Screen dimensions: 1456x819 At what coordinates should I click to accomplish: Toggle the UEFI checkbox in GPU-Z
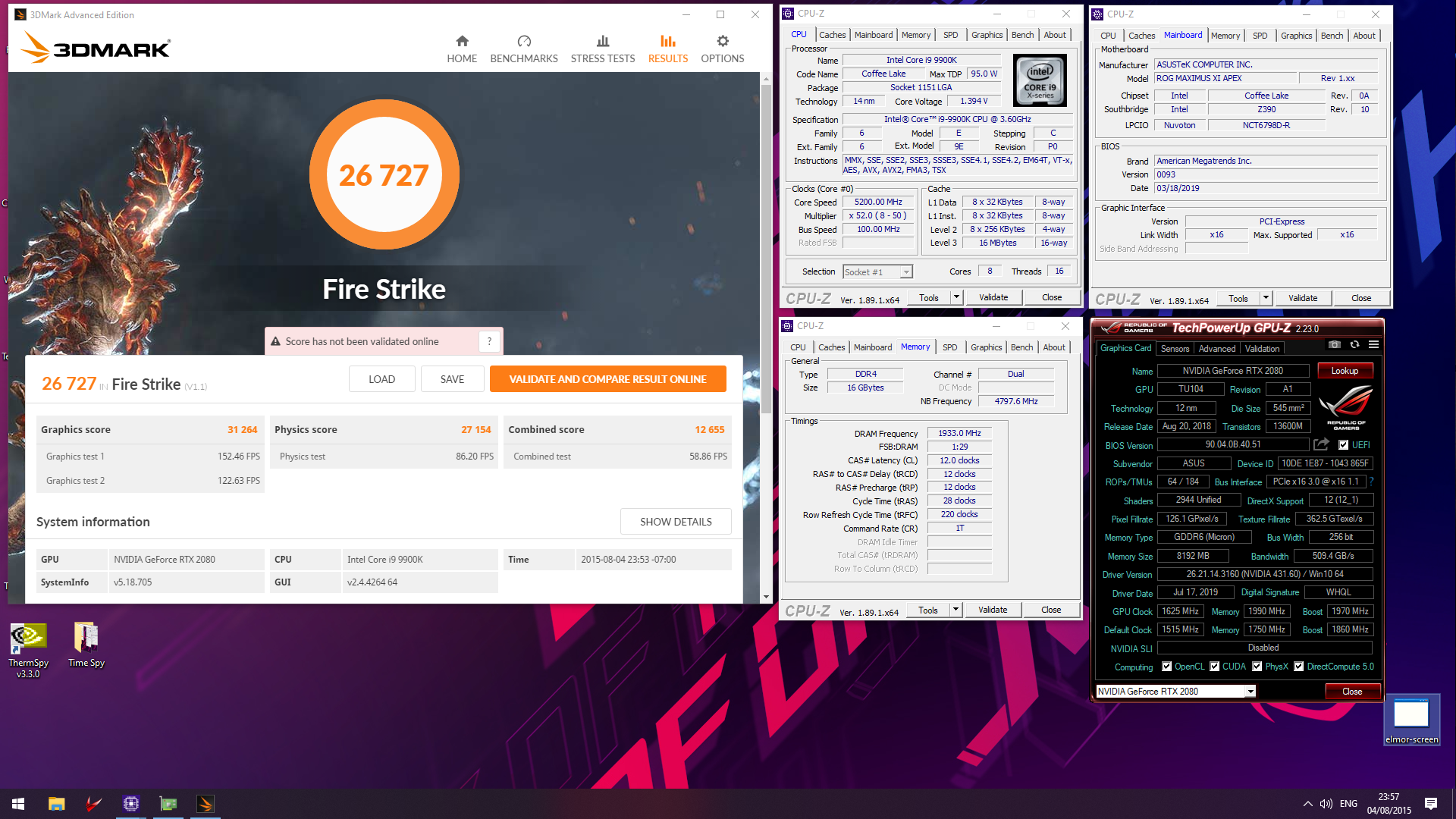point(1343,445)
